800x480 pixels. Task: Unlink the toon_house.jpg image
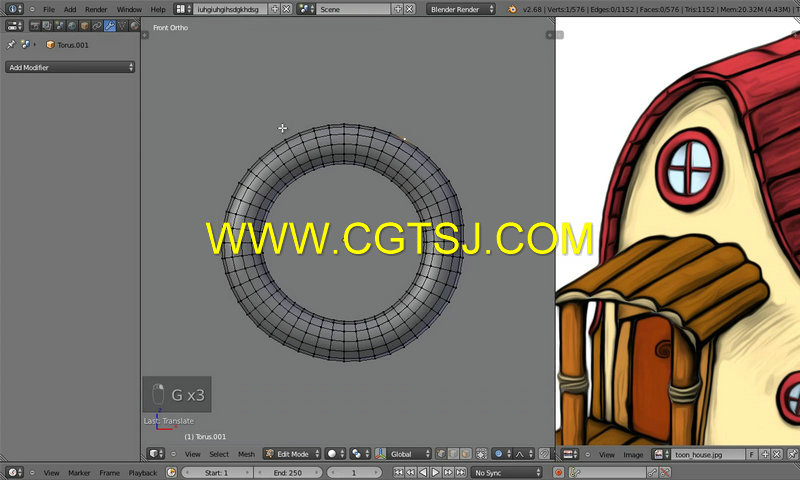click(x=777, y=454)
